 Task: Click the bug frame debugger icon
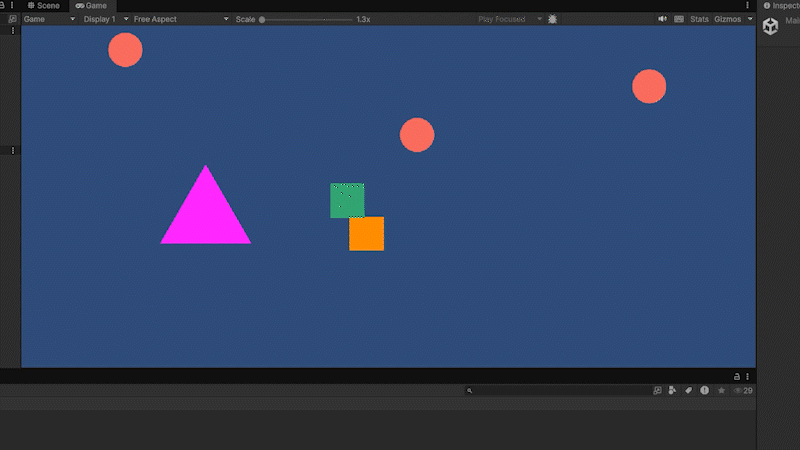point(553,19)
